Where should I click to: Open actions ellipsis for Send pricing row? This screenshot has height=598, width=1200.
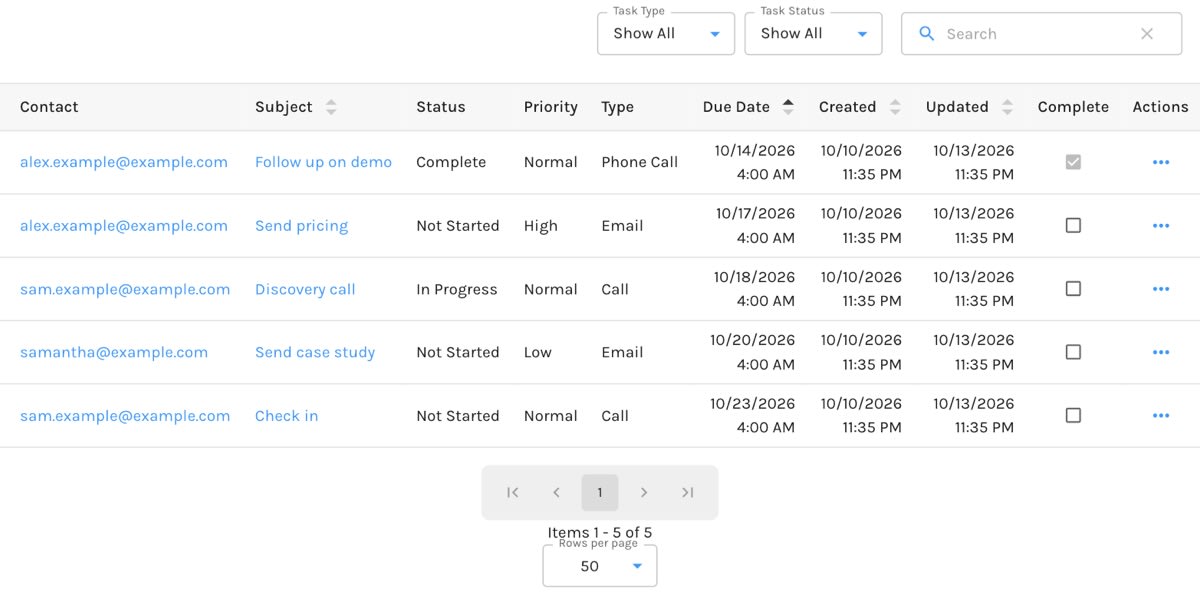(x=1160, y=226)
